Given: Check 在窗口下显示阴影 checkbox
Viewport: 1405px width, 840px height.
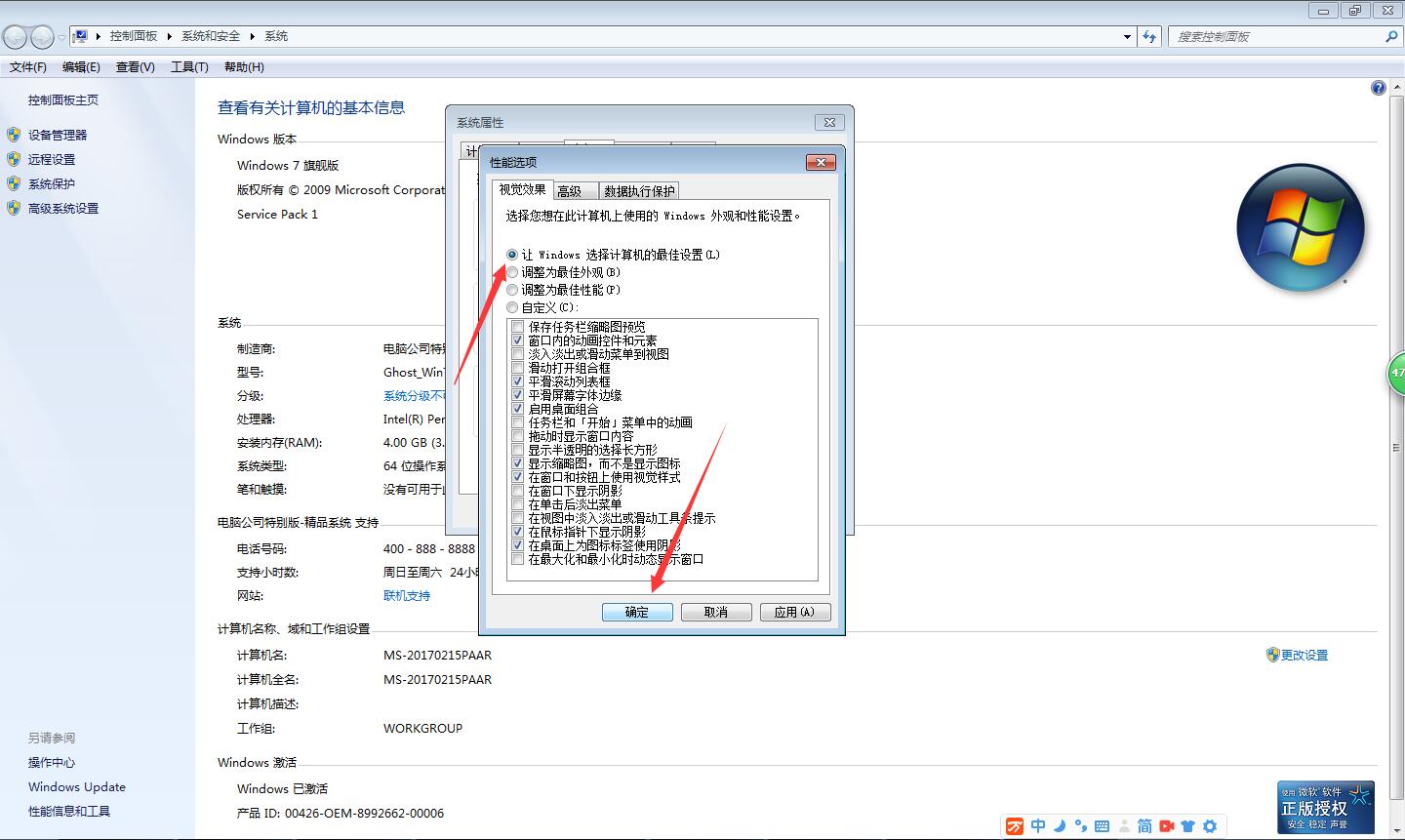Looking at the screenshot, I should pos(518,491).
